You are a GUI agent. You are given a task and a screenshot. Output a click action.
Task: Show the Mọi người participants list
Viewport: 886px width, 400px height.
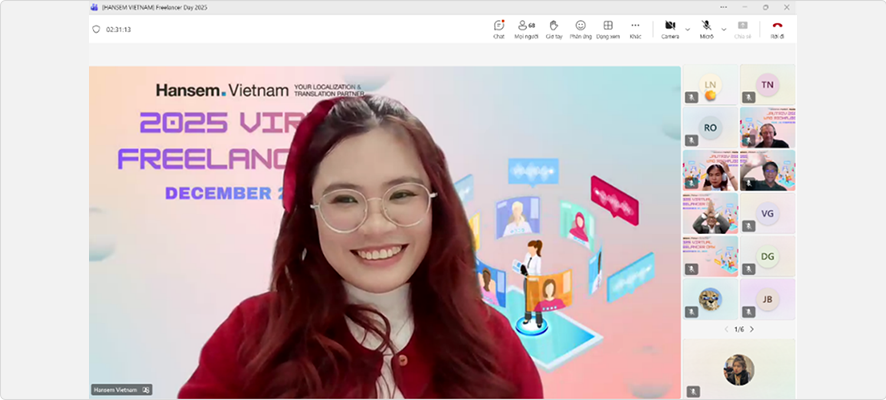click(525, 28)
